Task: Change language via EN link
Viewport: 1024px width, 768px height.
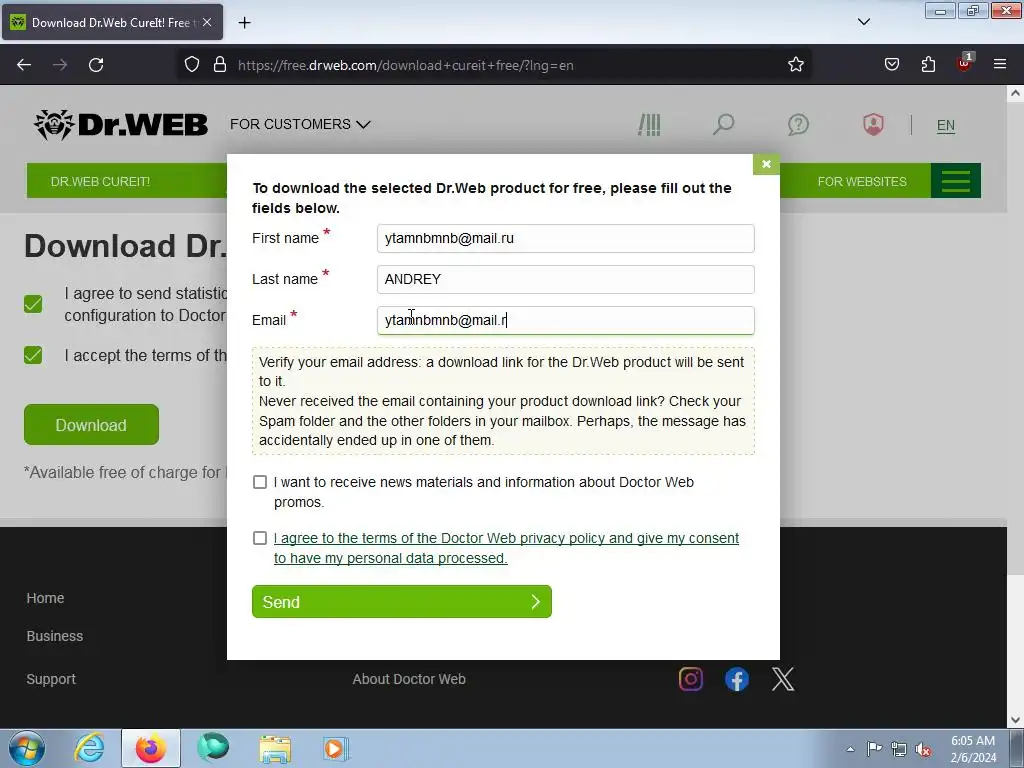Action: pos(946,125)
